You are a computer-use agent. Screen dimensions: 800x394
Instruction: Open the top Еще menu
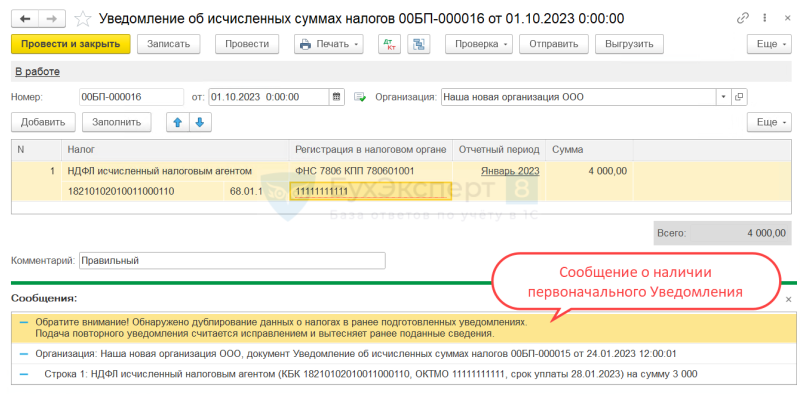(769, 44)
